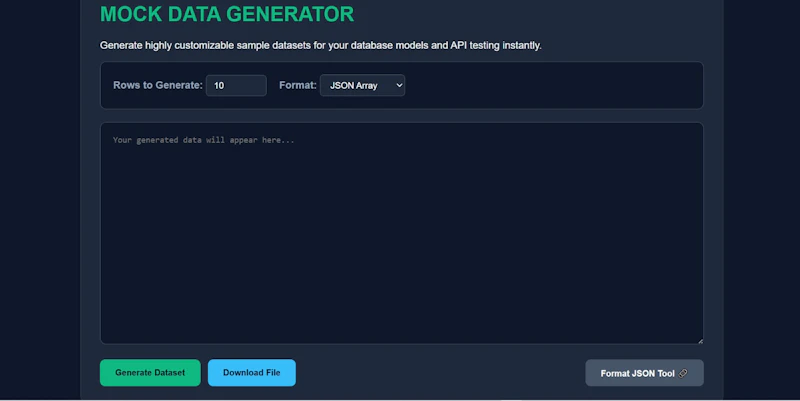Click the Download File button
This screenshot has height=401, width=800.
(252, 372)
